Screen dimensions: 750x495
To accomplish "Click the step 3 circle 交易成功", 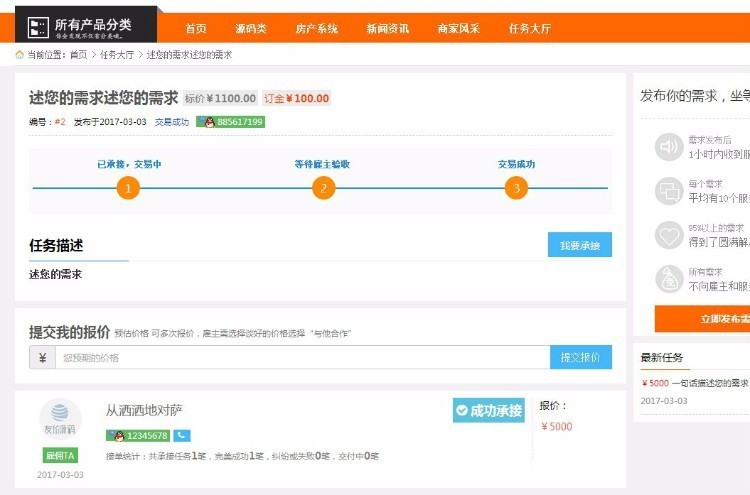I will (x=516, y=188).
